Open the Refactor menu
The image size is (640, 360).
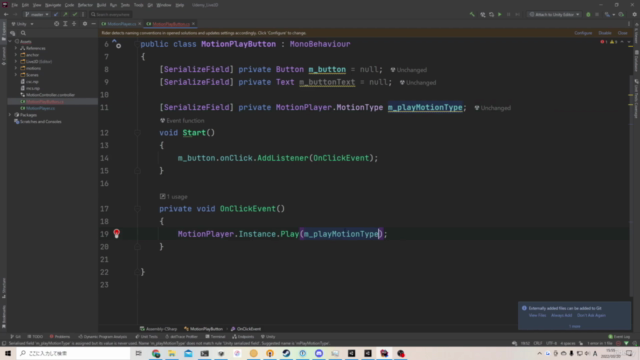(85, 5)
